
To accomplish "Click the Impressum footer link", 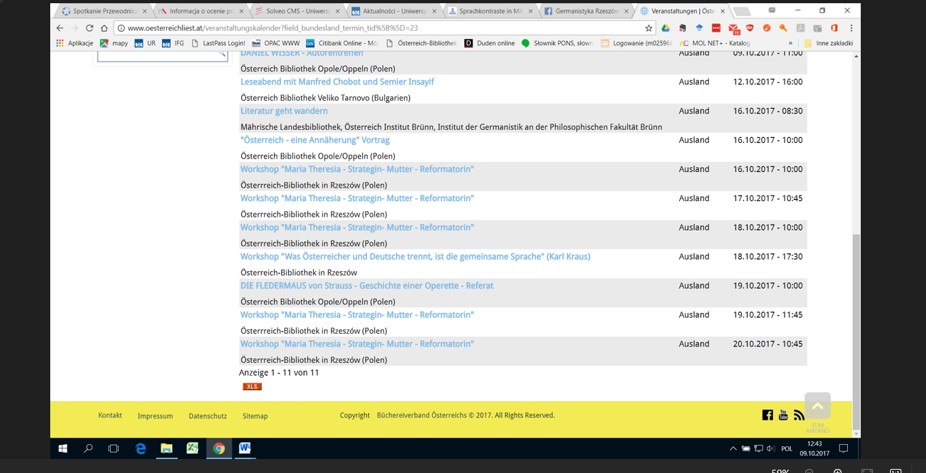I will coord(155,416).
